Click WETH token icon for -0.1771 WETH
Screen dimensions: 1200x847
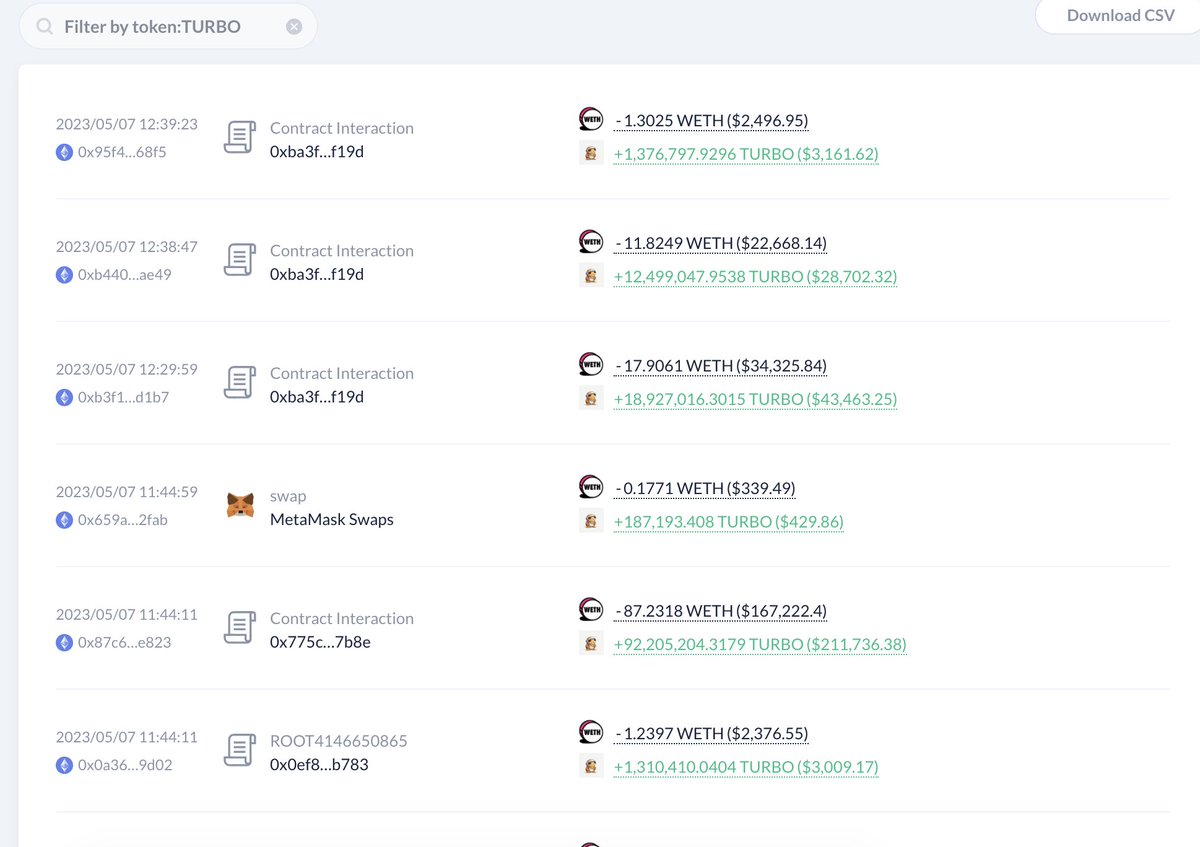(591, 487)
